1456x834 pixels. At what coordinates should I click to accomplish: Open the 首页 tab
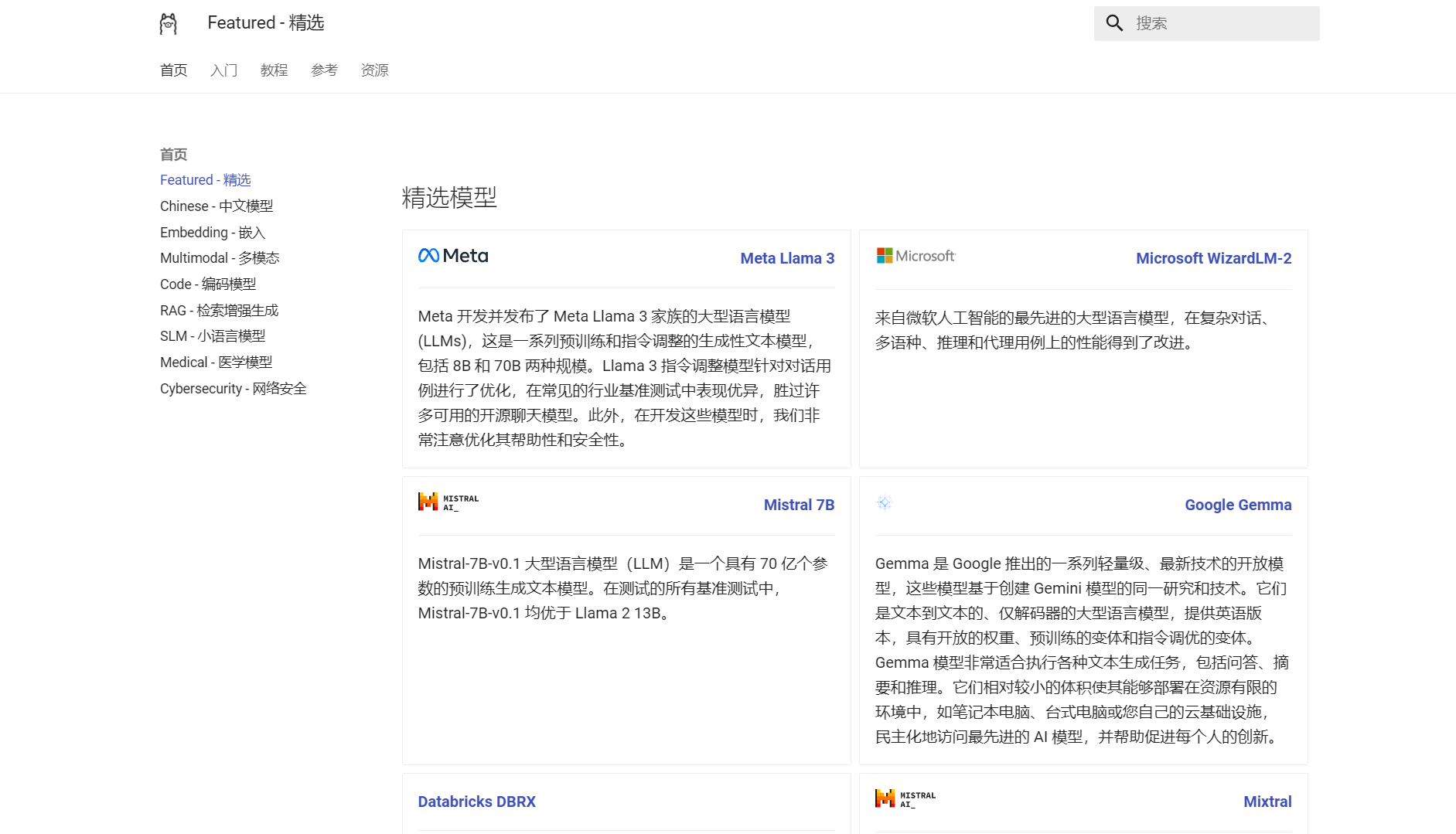(x=174, y=70)
